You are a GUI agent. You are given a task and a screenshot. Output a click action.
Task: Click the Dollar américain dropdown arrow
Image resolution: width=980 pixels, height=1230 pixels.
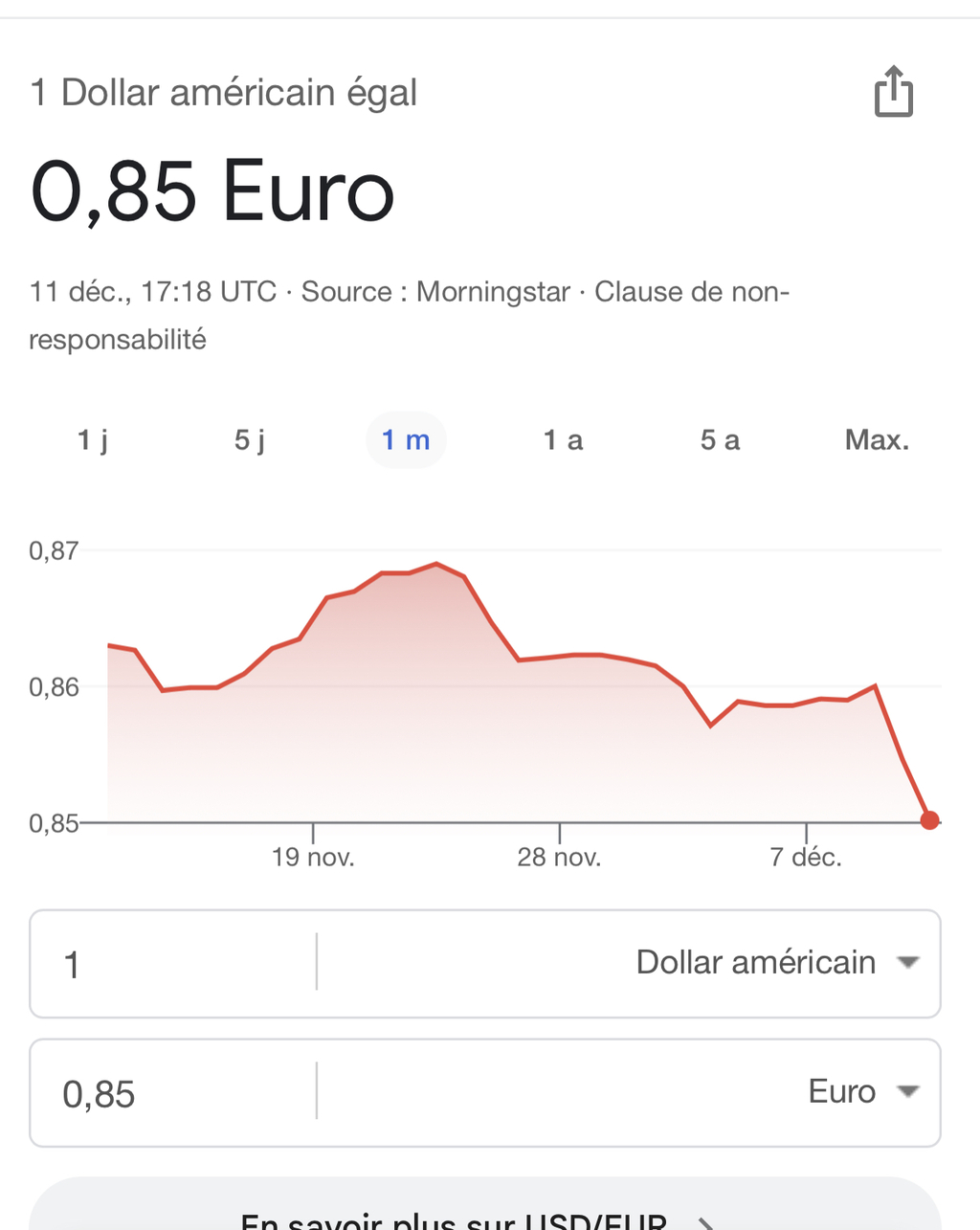point(908,963)
